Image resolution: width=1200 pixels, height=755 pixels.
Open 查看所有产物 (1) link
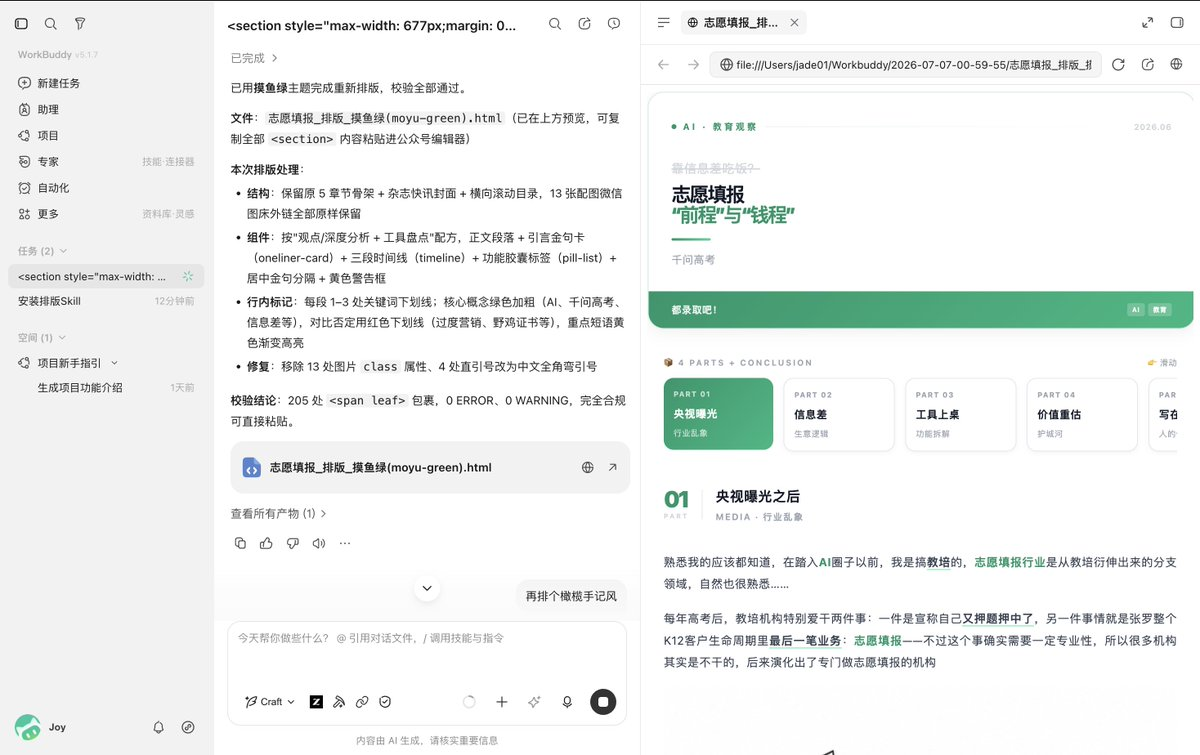pyautogui.click(x=279, y=513)
